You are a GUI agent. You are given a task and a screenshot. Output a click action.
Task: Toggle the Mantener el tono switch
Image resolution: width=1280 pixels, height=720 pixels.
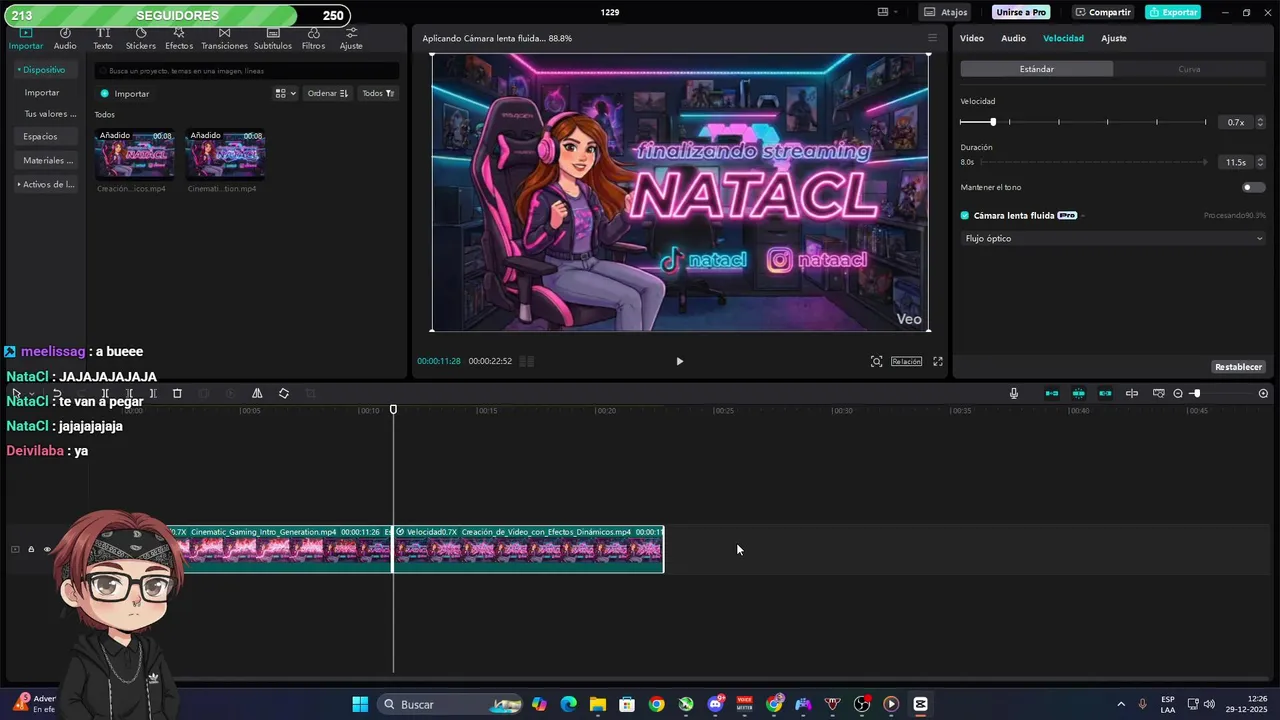click(1252, 187)
